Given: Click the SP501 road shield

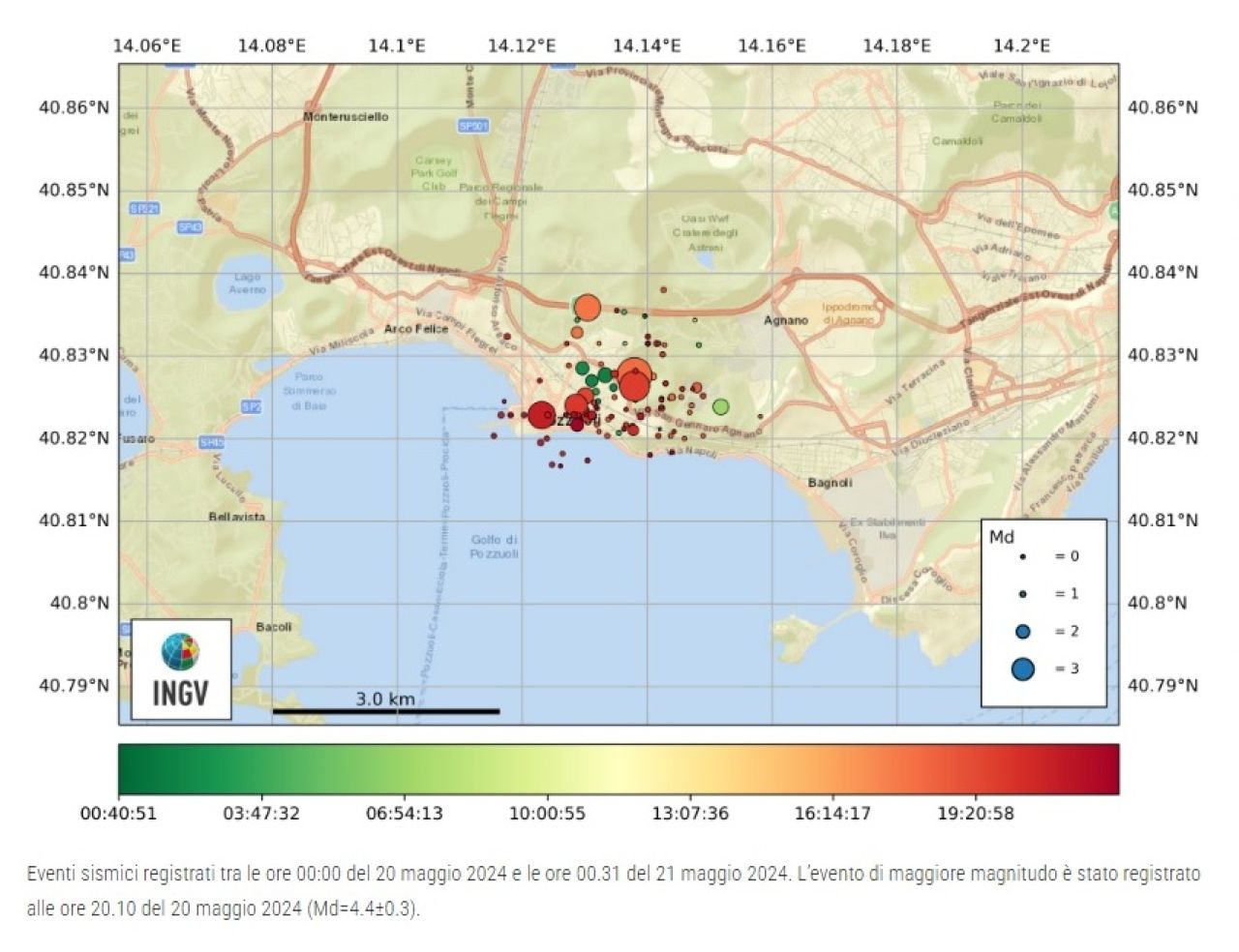Looking at the screenshot, I should [473, 126].
